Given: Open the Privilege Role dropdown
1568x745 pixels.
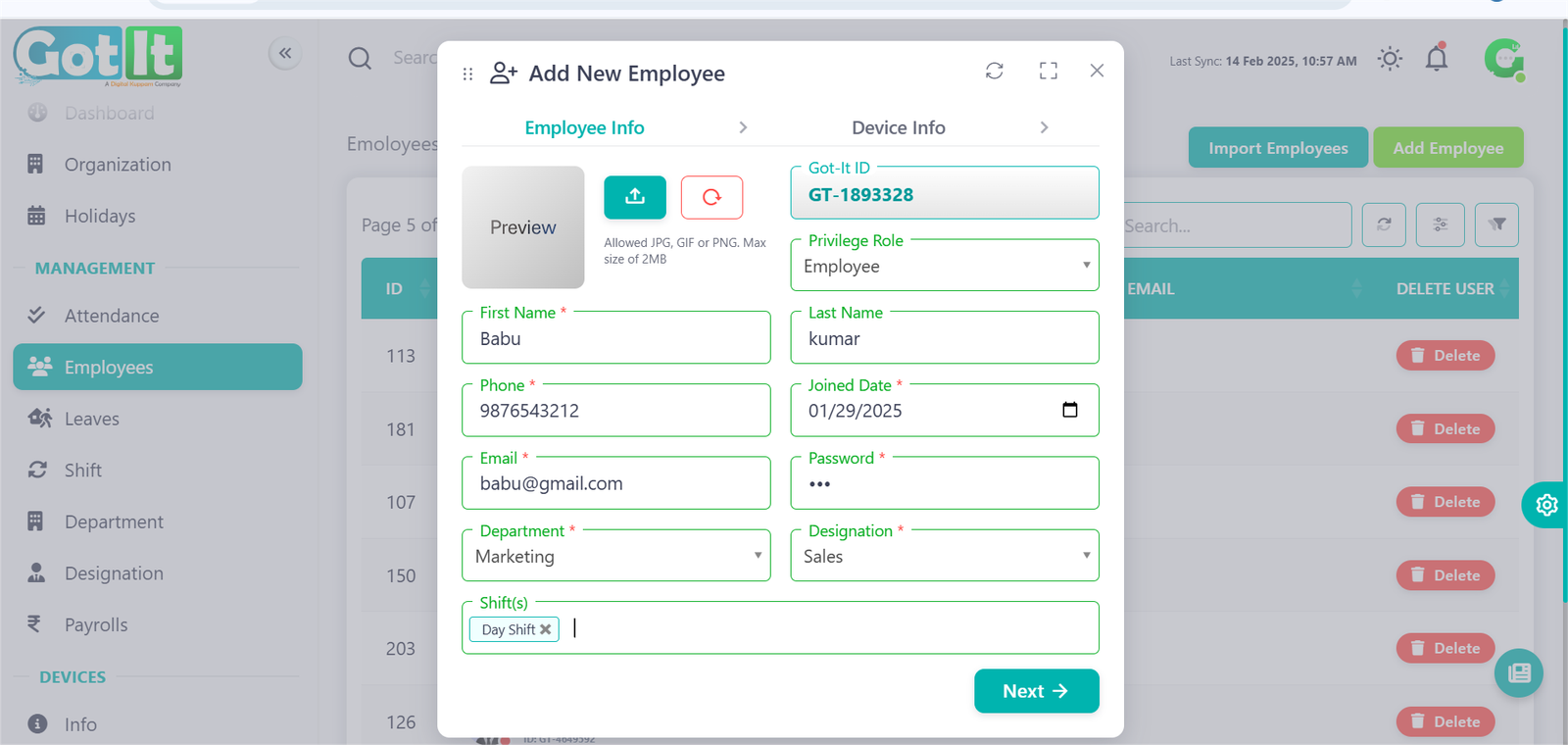Looking at the screenshot, I should pyautogui.click(x=944, y=266).
